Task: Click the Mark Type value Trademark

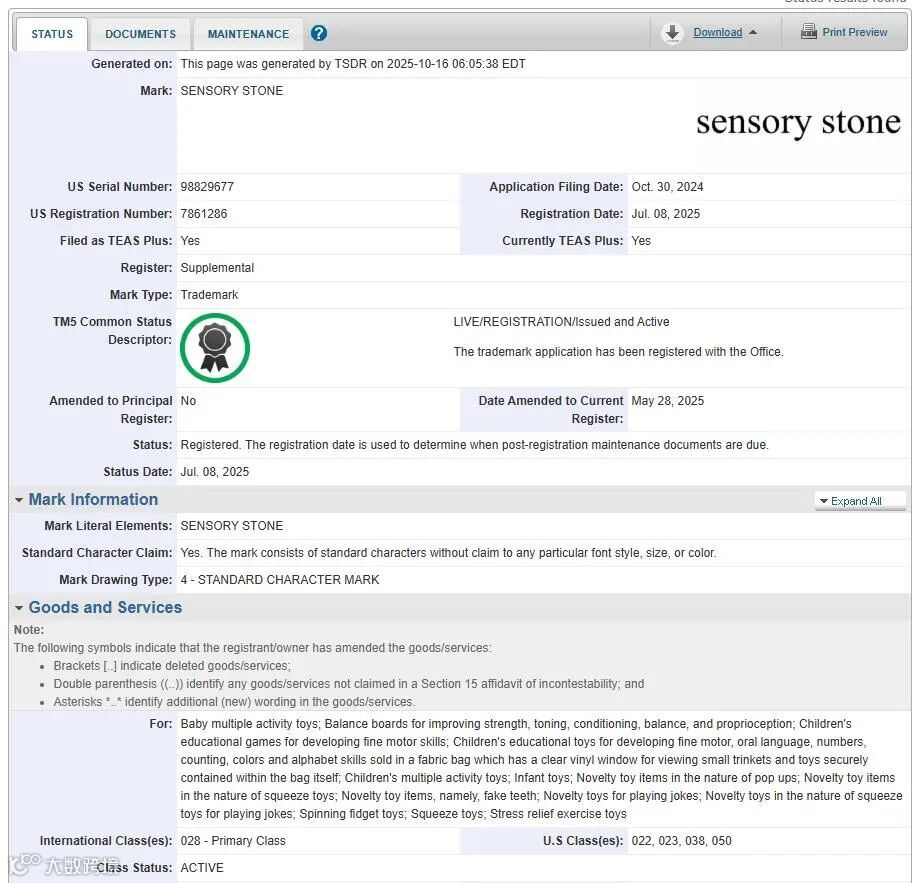Action: click(209, 295)
